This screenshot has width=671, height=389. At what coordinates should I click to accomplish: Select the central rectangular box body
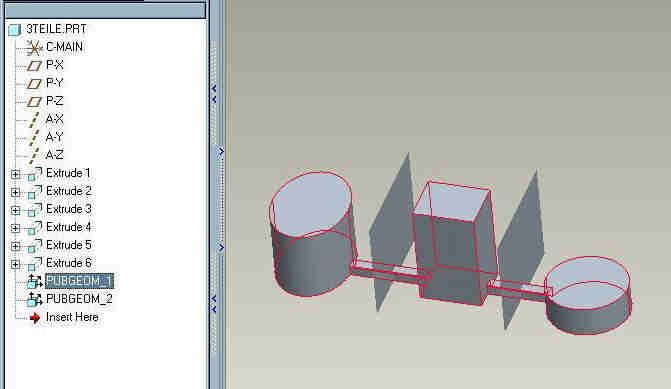point(454,244)
